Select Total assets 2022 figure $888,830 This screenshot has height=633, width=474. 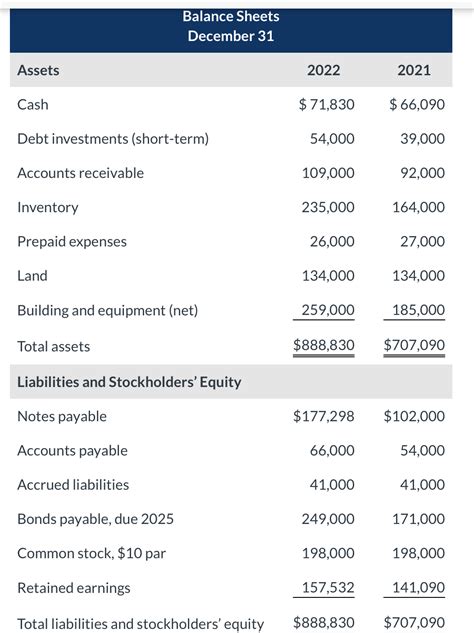(x=324, y=345)
